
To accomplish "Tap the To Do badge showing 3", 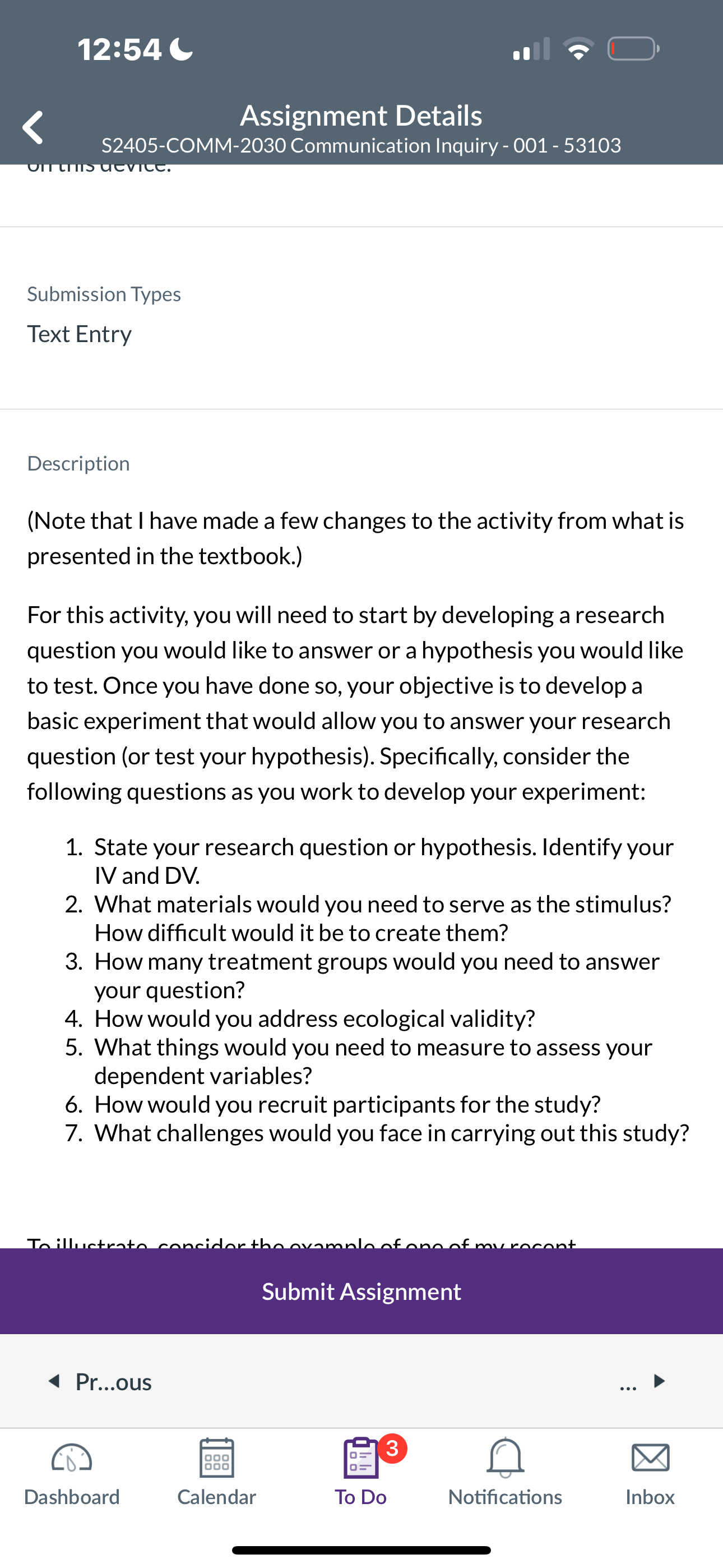I will pos(392,1448).
